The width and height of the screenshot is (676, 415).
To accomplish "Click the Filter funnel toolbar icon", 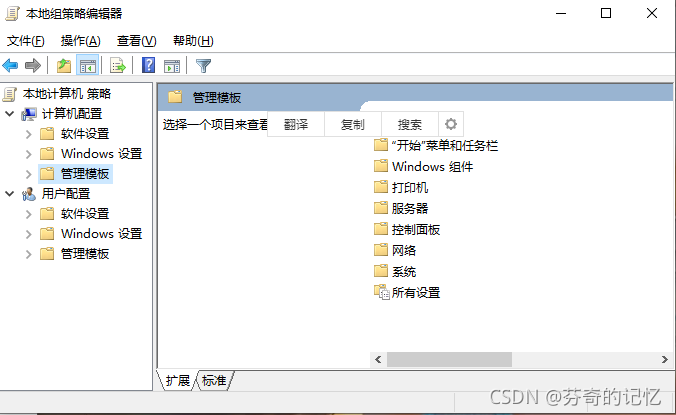I will [203, 66].
